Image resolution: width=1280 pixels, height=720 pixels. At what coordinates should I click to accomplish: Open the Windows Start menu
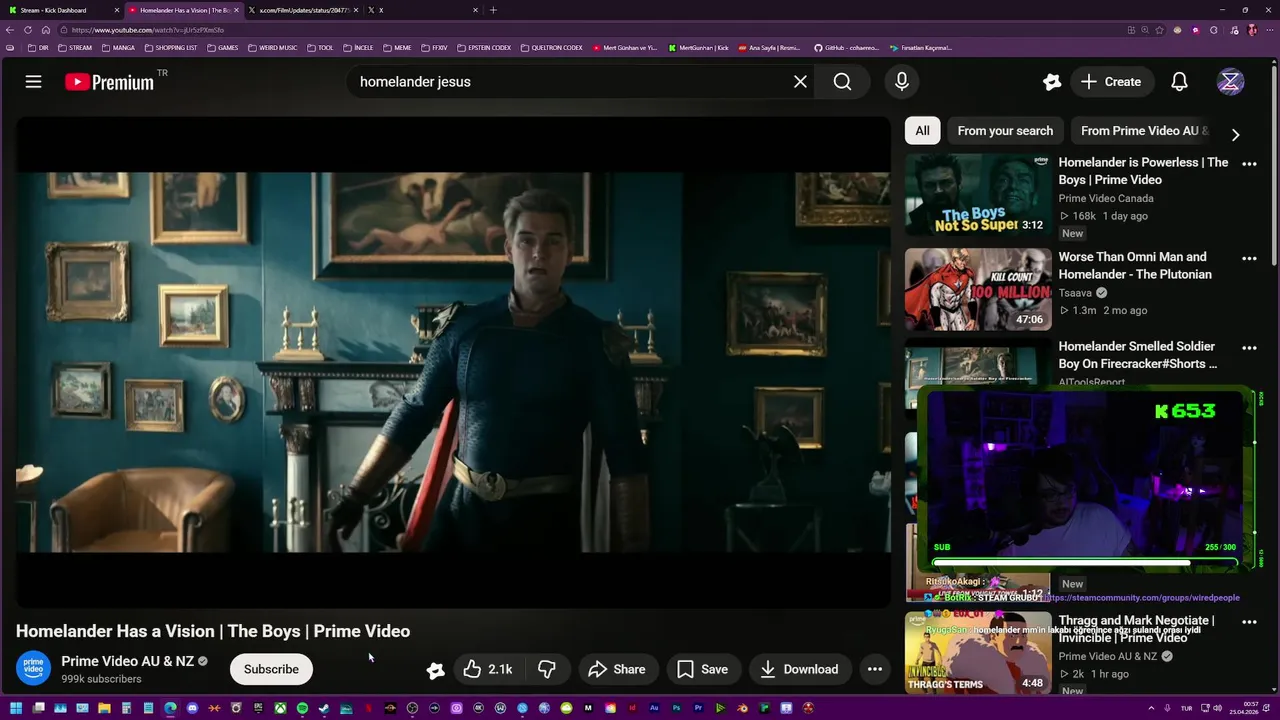point(16,708)
